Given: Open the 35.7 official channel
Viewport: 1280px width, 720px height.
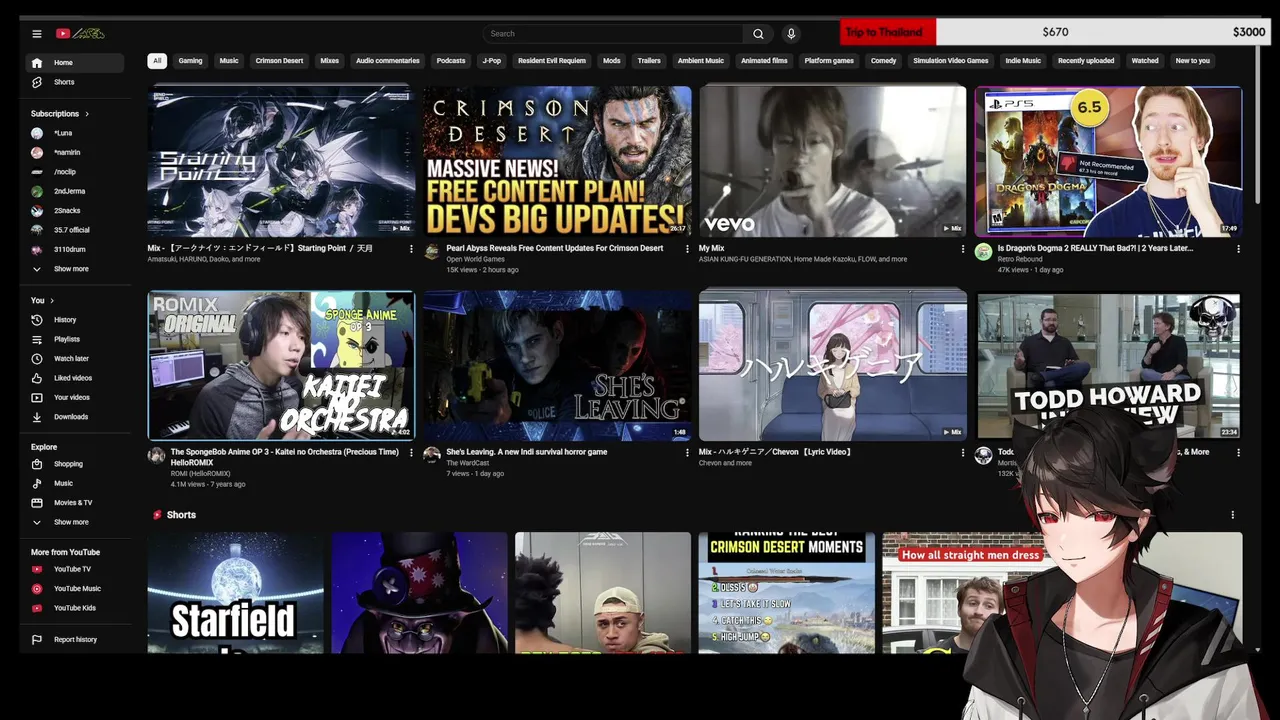Looking at the screenshot, I should (75, 230).
